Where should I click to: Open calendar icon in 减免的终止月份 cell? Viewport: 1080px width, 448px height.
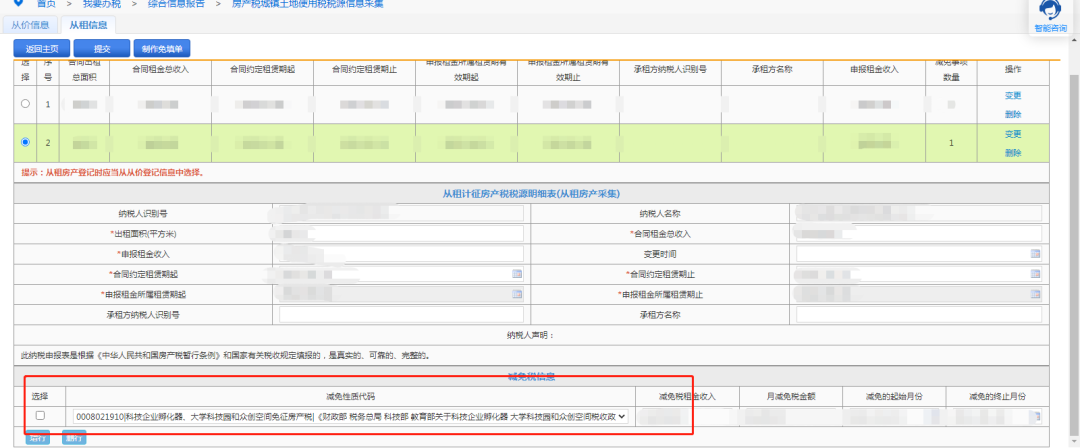(1035, 416)
